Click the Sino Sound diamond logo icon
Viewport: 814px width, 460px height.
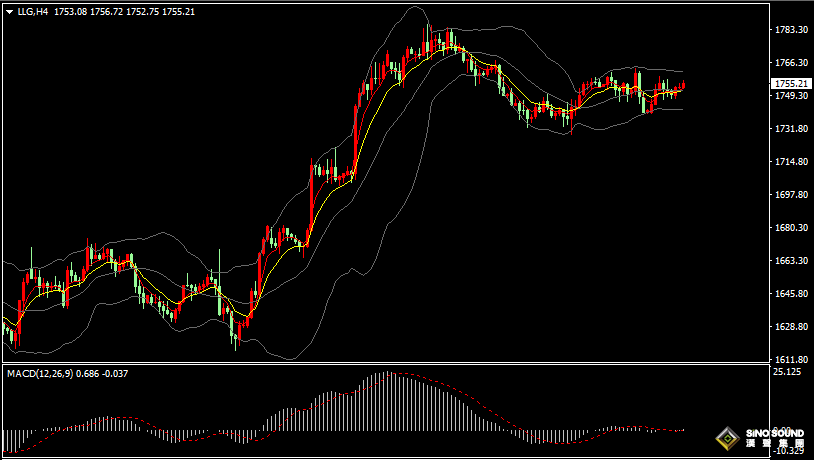click(x=727, y=439)
